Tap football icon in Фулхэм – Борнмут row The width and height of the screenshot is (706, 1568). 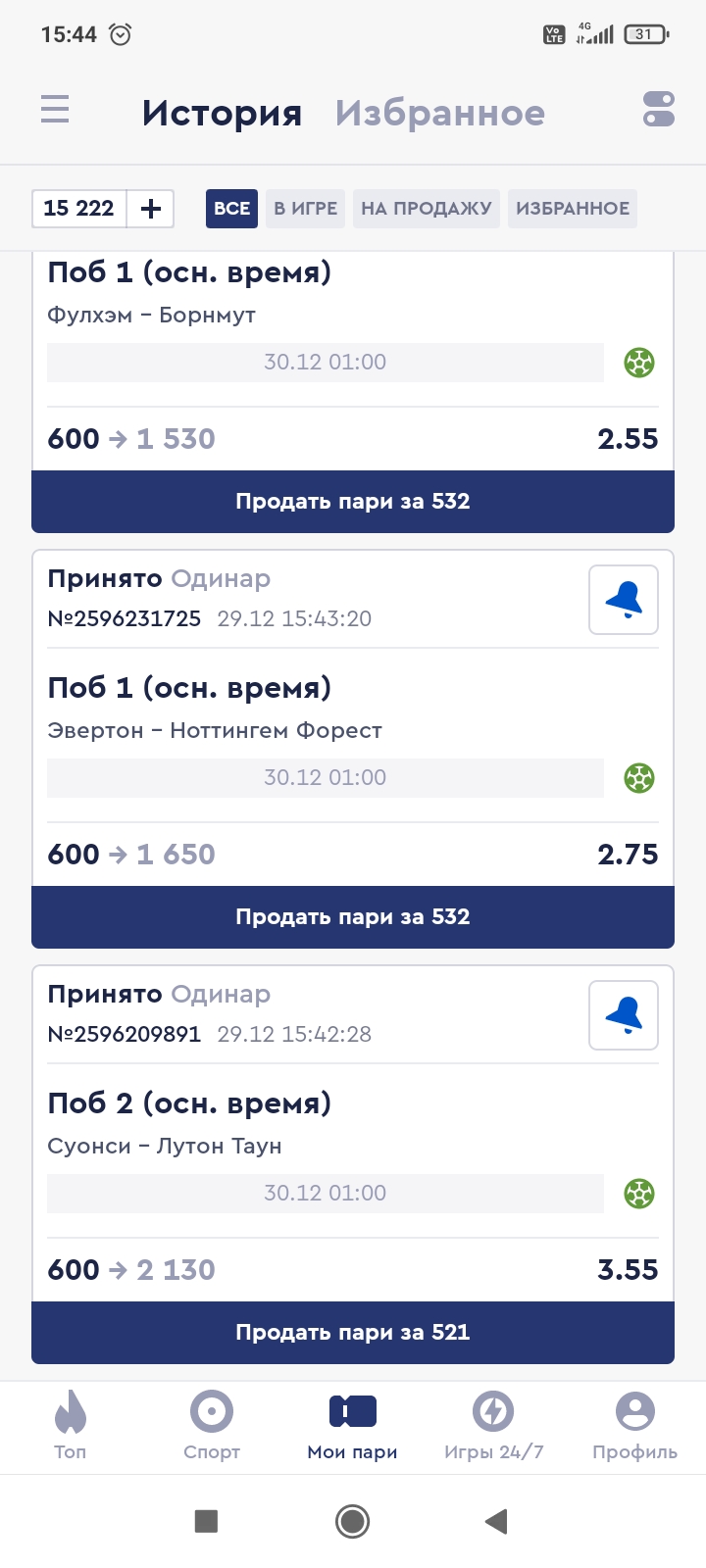click(x=639, y=363)
